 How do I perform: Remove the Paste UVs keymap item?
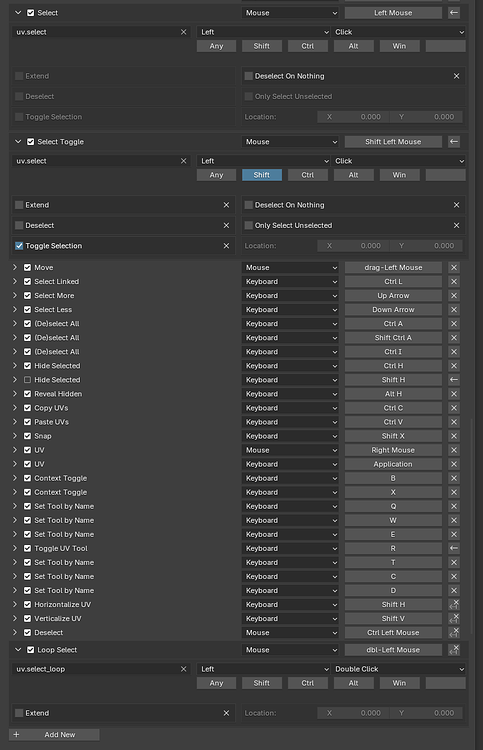(454, 422)
